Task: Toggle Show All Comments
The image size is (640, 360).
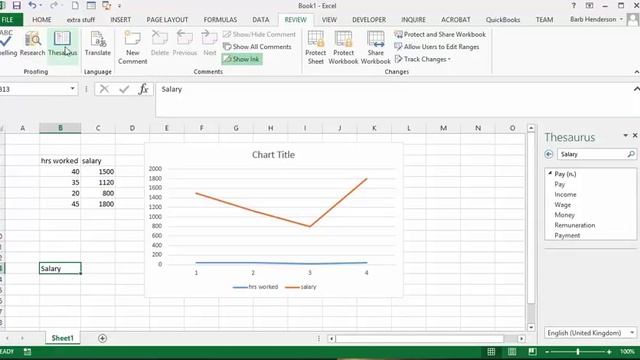Action: pyautogui.click(x=257, y=47)
